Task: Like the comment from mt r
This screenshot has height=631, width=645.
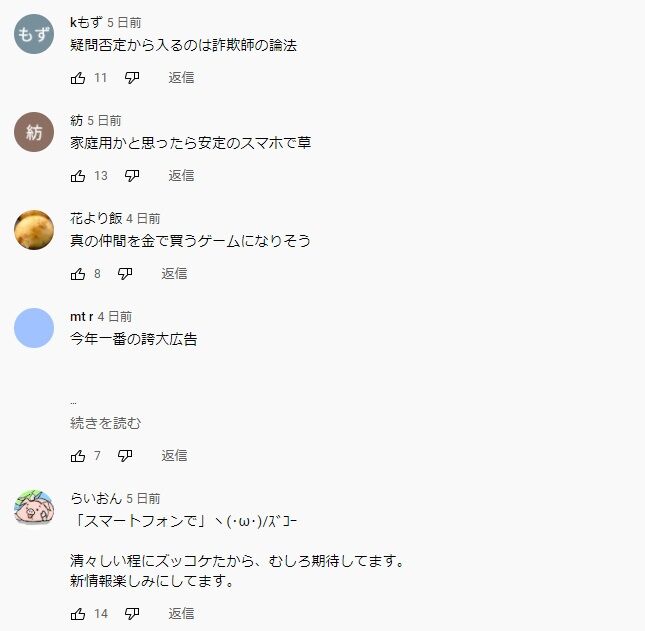Action: click(x=78, y=455)
